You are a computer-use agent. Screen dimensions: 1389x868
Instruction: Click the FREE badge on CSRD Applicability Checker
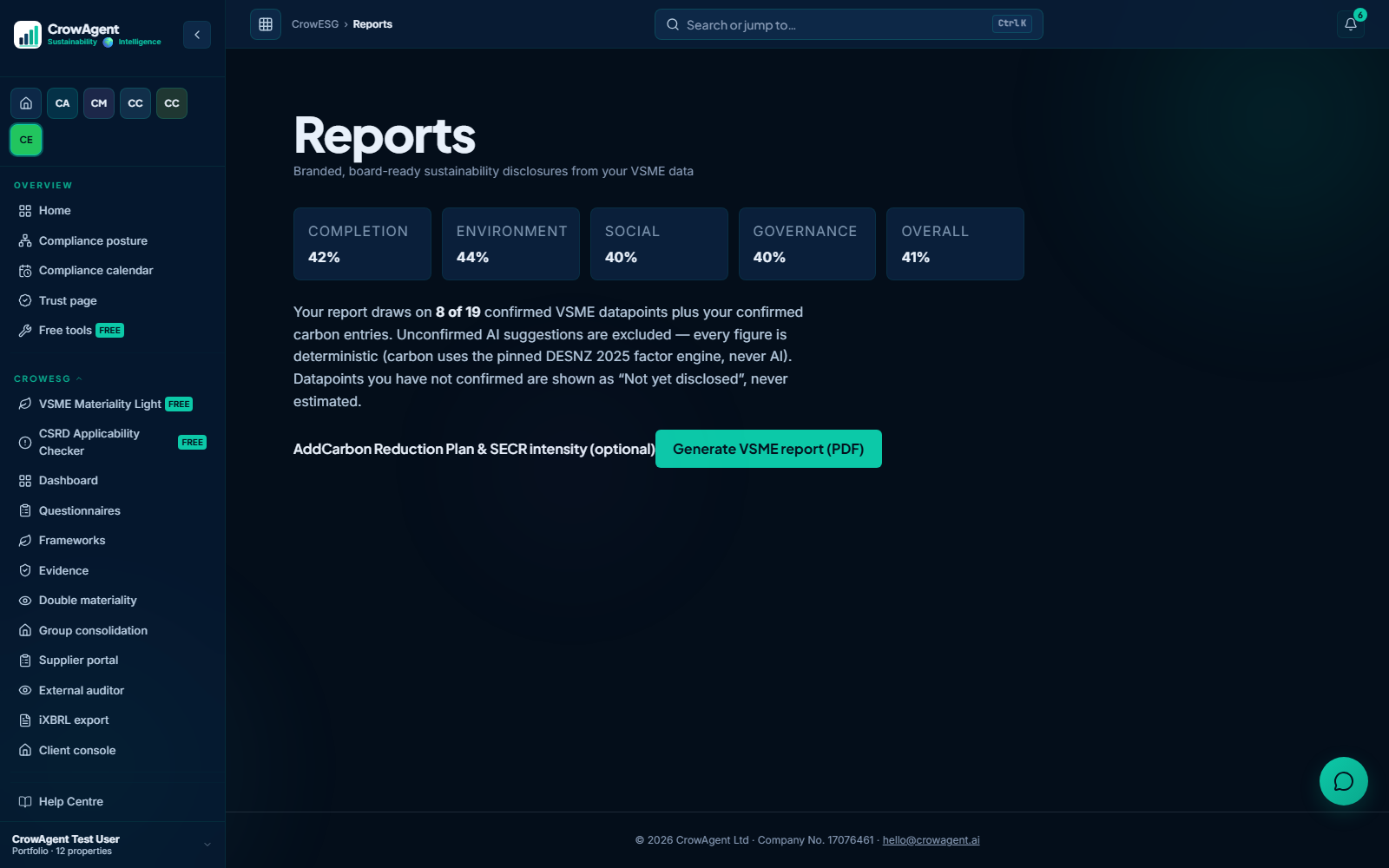(x=192, y=443)
